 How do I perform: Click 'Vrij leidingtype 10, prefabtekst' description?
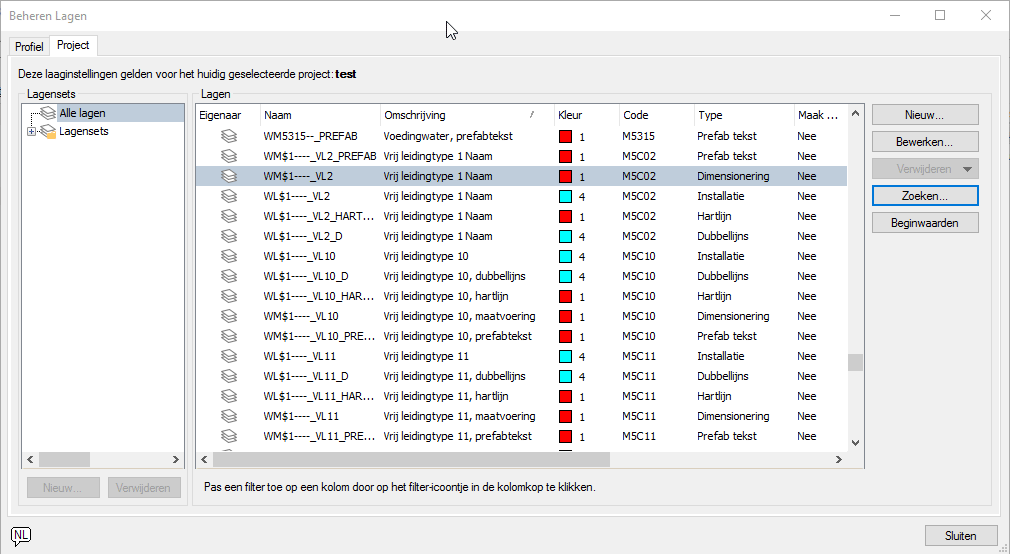tap(457, 336)
